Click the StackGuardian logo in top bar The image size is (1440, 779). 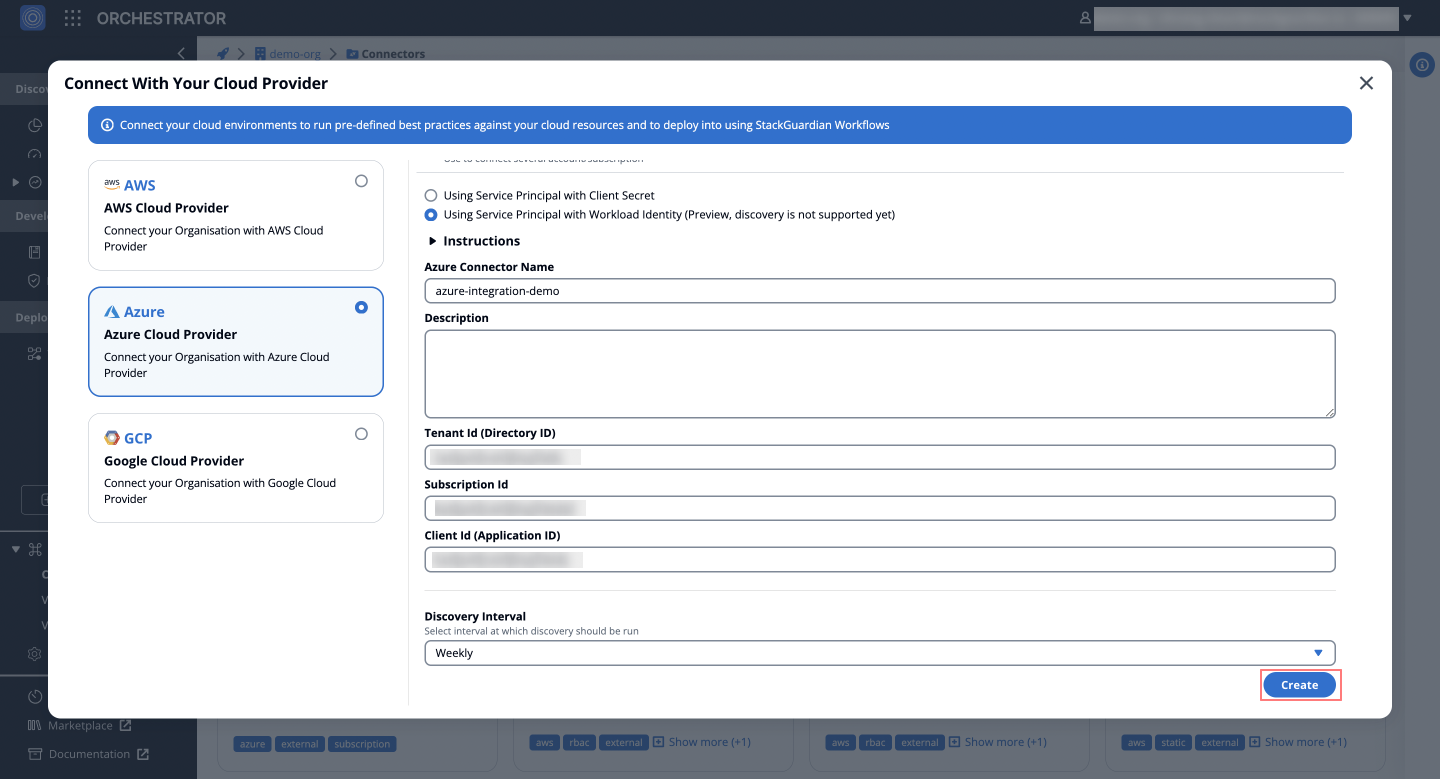coord(33,18)
